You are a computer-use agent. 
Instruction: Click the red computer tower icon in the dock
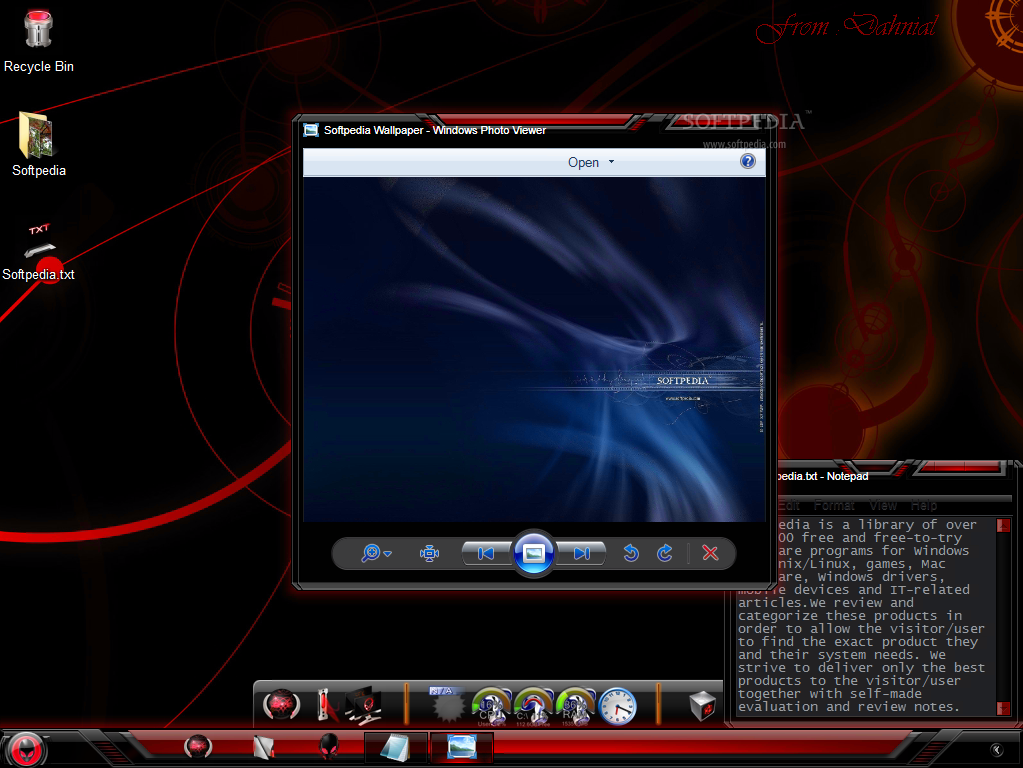326,705
